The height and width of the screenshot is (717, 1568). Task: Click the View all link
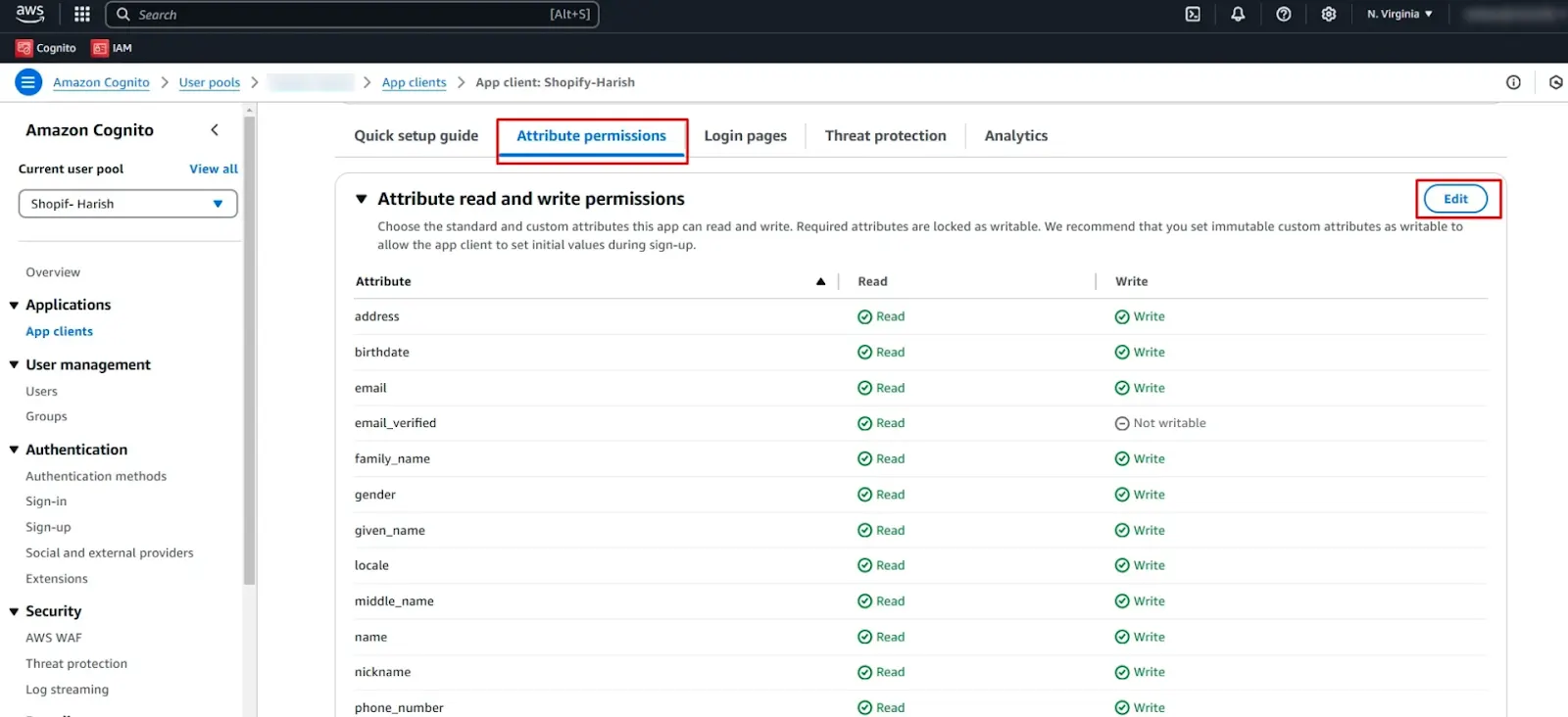coord(214,169)
